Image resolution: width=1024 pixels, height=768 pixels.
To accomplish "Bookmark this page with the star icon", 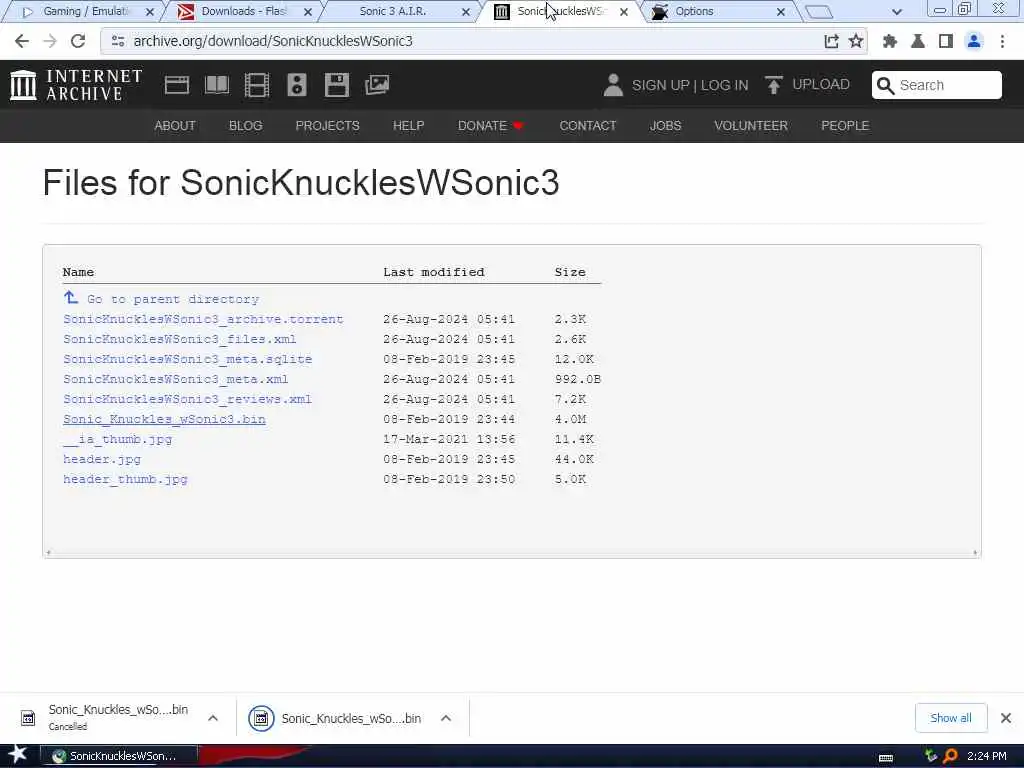I will coord(856,41).
